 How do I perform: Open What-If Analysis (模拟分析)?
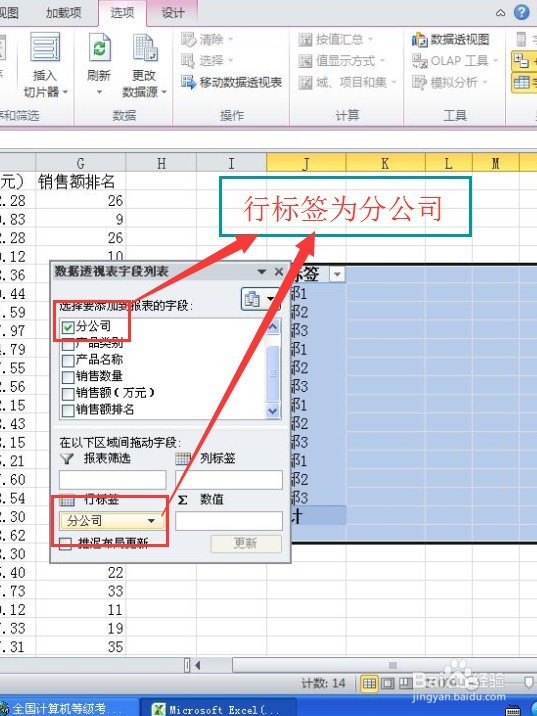450,83
